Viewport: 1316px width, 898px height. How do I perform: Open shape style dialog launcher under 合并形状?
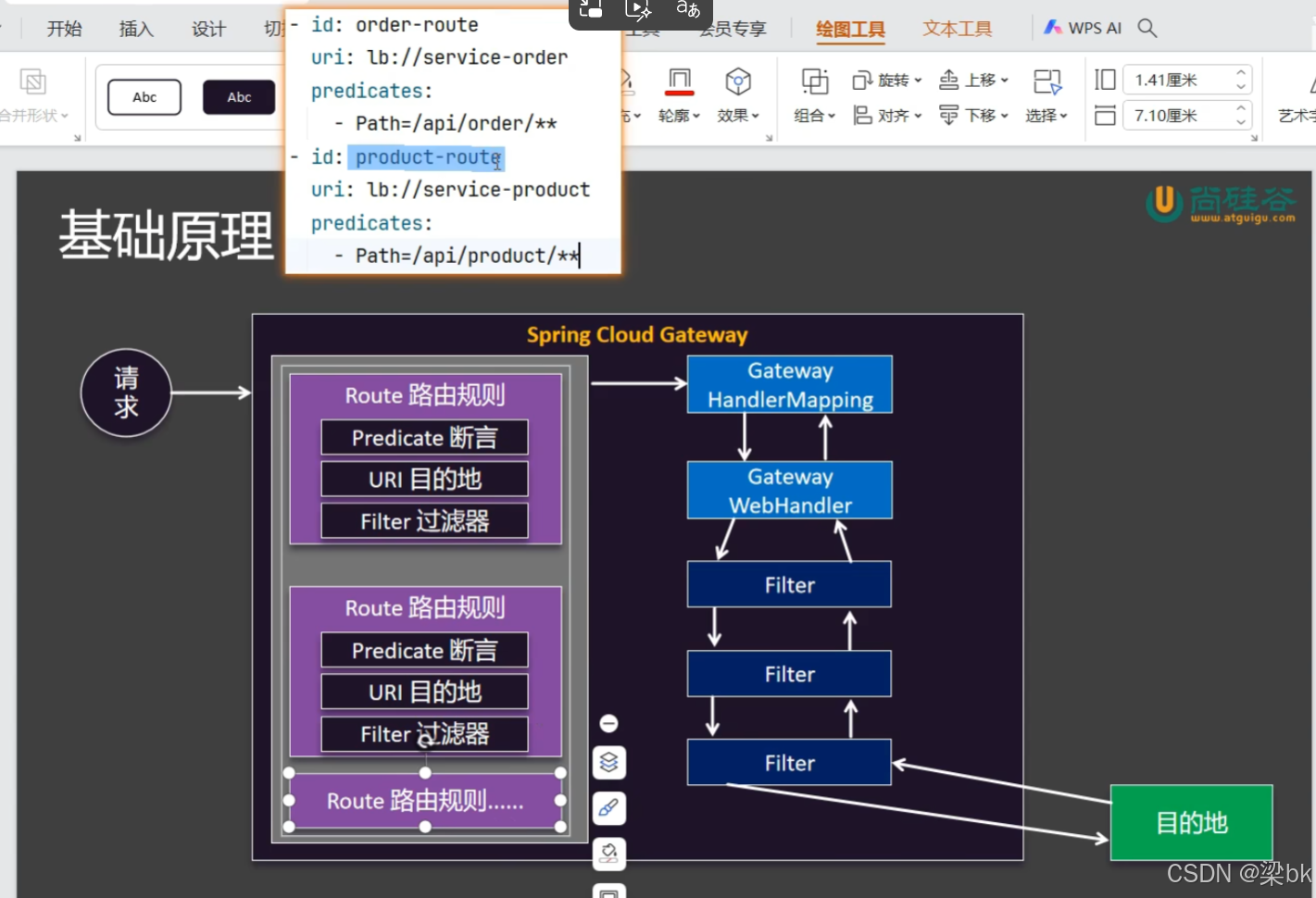tap(78, 138)
